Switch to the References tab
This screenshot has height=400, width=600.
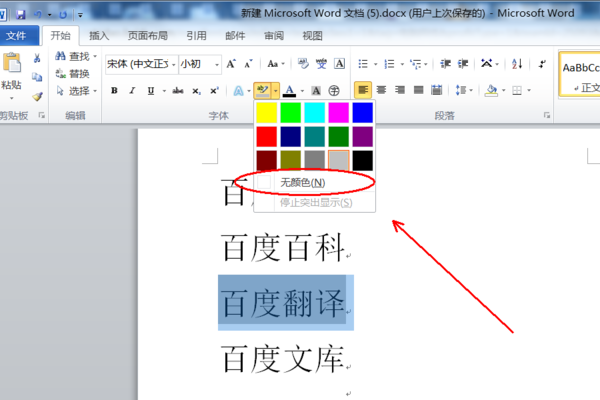[196, 36]
